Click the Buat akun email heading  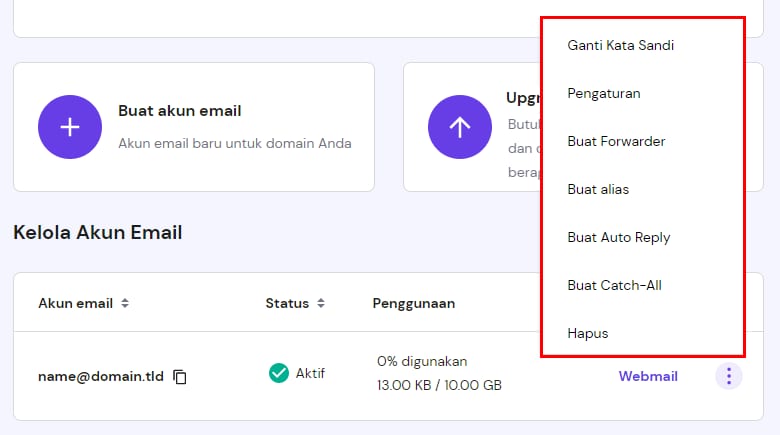[x=180, y=111]
